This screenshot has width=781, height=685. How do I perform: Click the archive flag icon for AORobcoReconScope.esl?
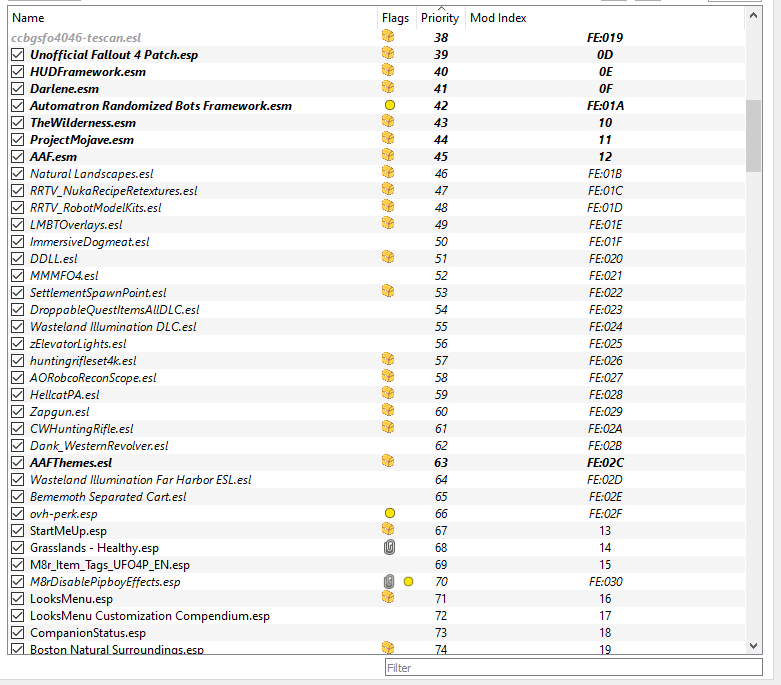[x=388, y=376]
